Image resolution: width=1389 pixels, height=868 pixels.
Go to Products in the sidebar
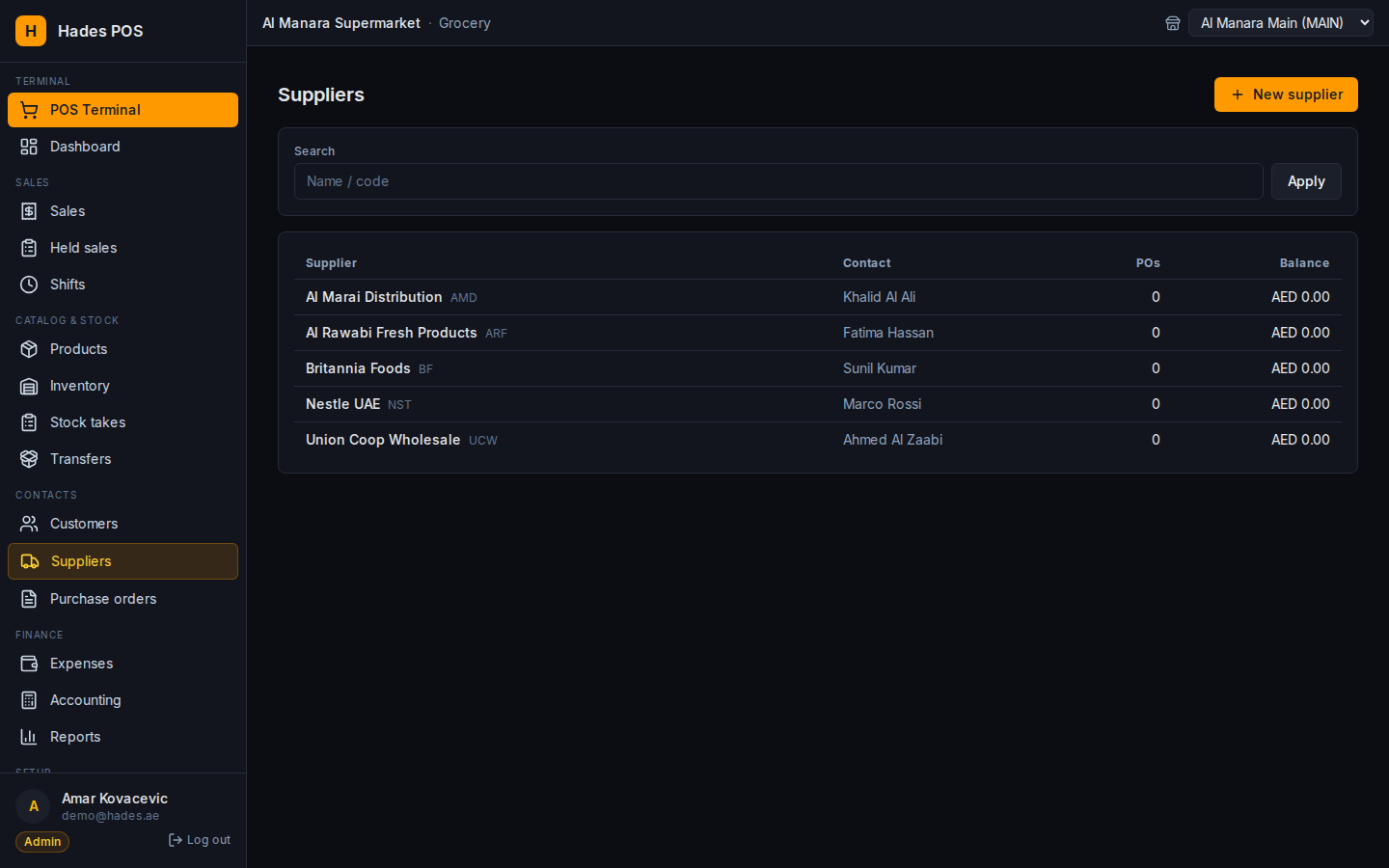tap(123, 349)
